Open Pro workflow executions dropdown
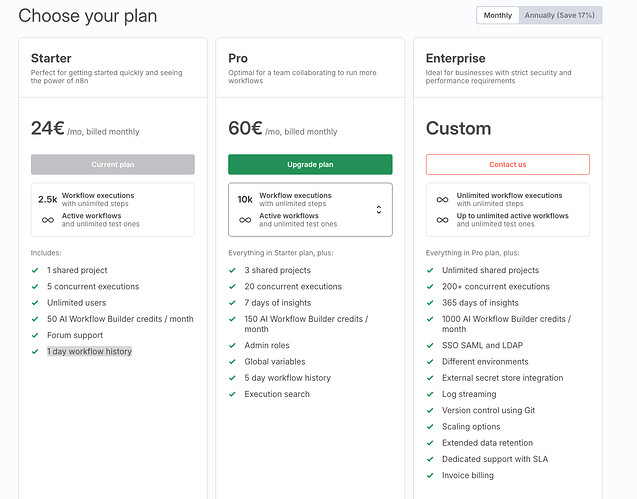 tap(310, 209)
